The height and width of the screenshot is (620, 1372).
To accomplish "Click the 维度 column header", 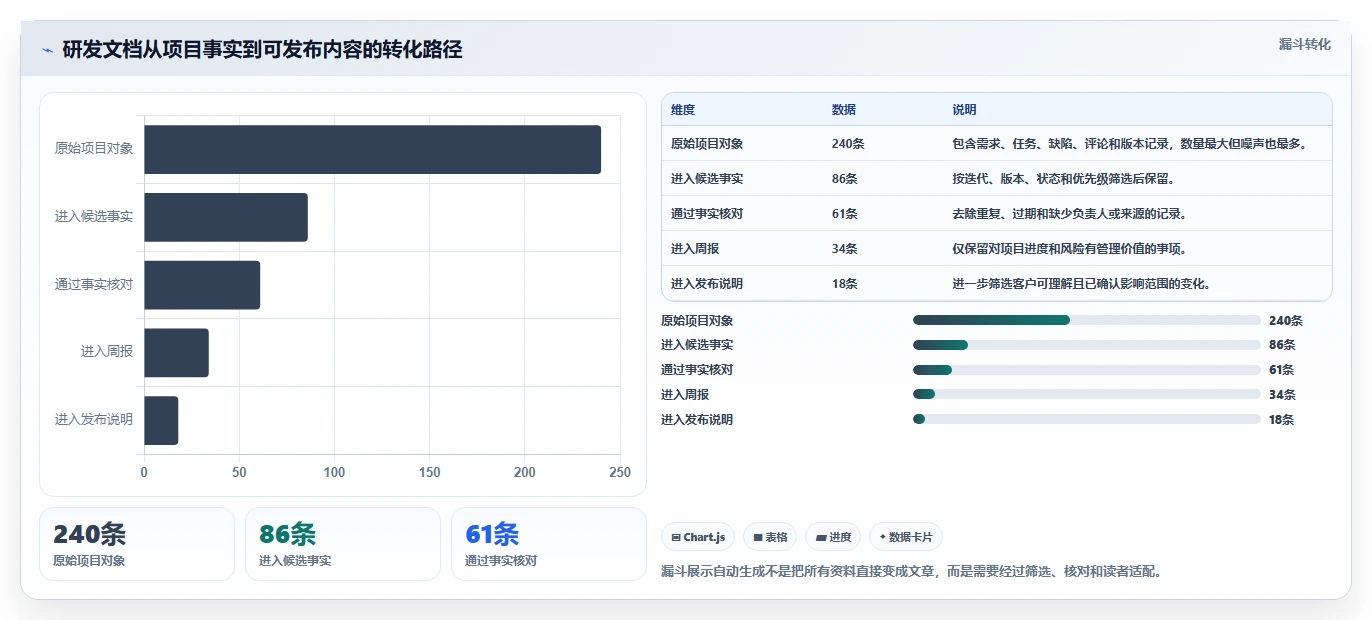I will coord(683,110).
